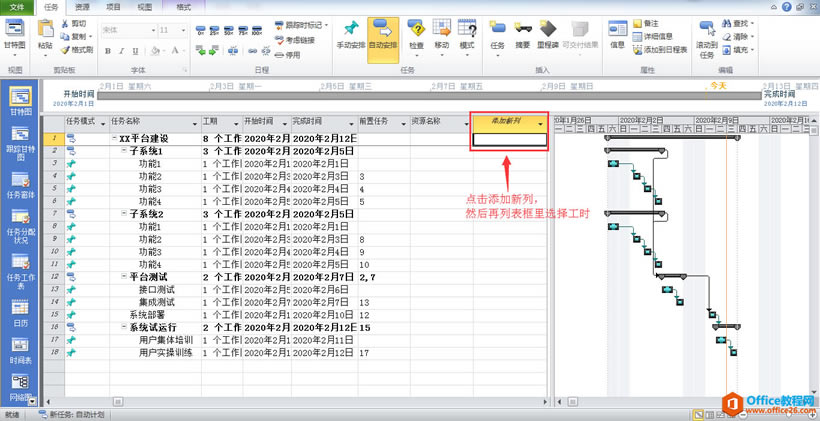Collapse the 子系统1 outline group
Viewport: 820px width, 421px height.
[123, 151]
